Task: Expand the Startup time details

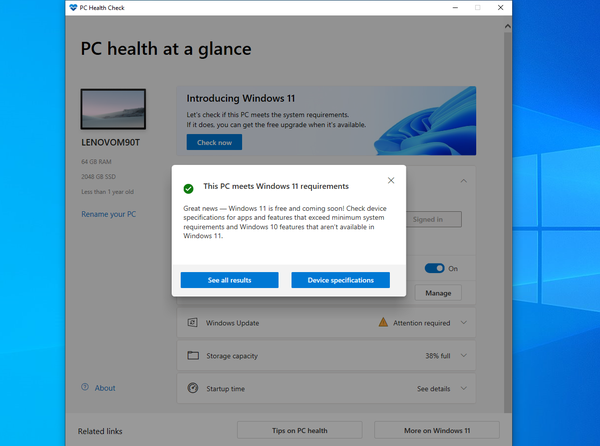Action: pos(463,387)
